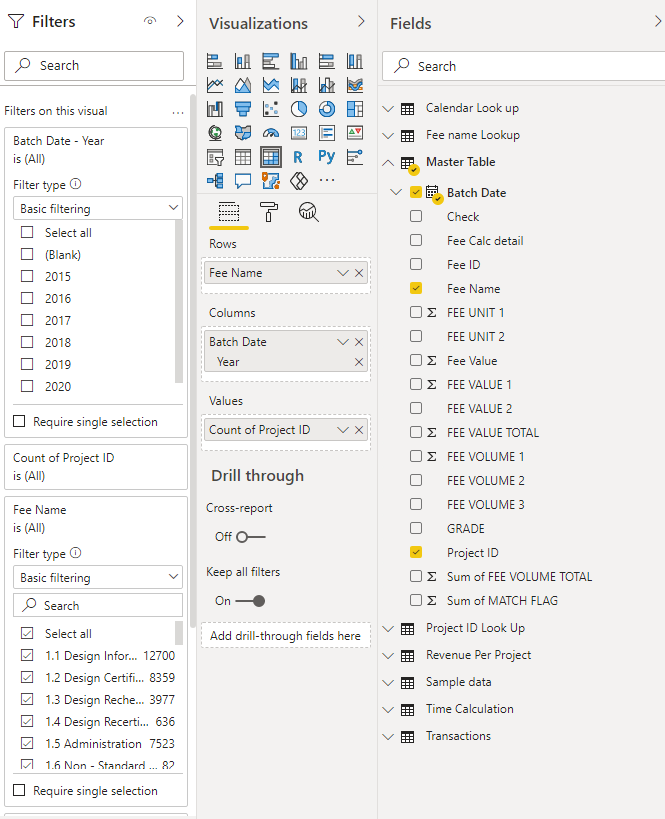Expand the Calendar Look up table
665x819 pixels.
[x=388, y=109]
